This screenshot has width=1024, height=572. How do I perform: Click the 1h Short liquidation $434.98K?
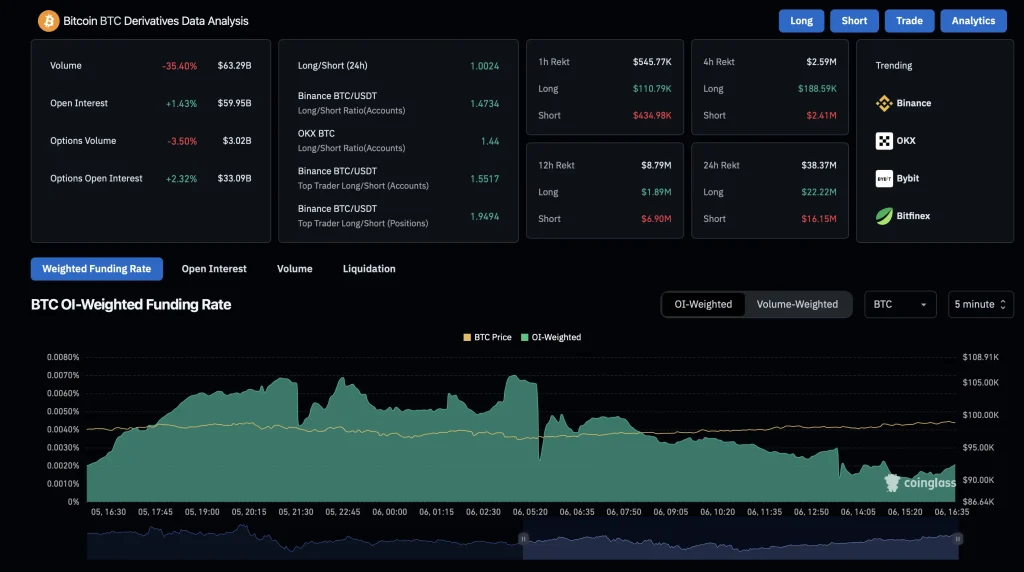[x=652, y=116]
